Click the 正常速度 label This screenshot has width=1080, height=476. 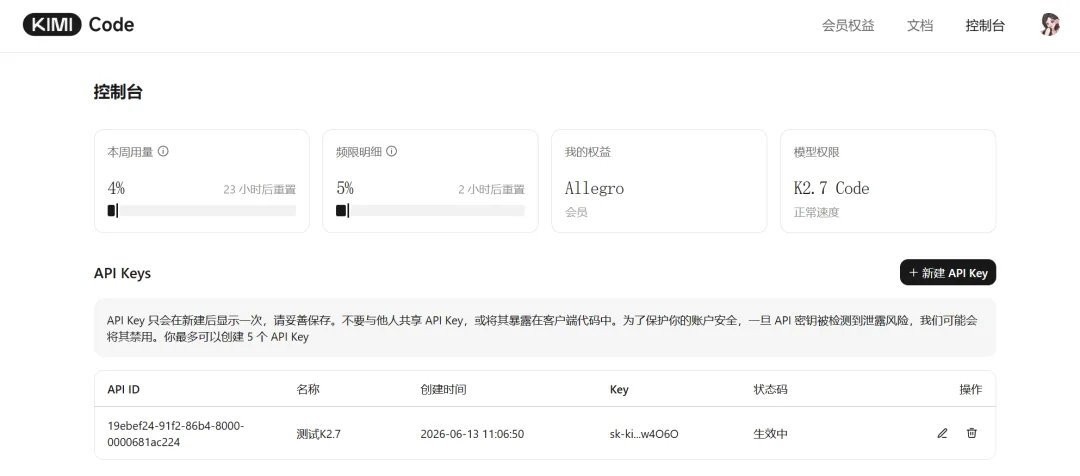click(x=816, y=213)
